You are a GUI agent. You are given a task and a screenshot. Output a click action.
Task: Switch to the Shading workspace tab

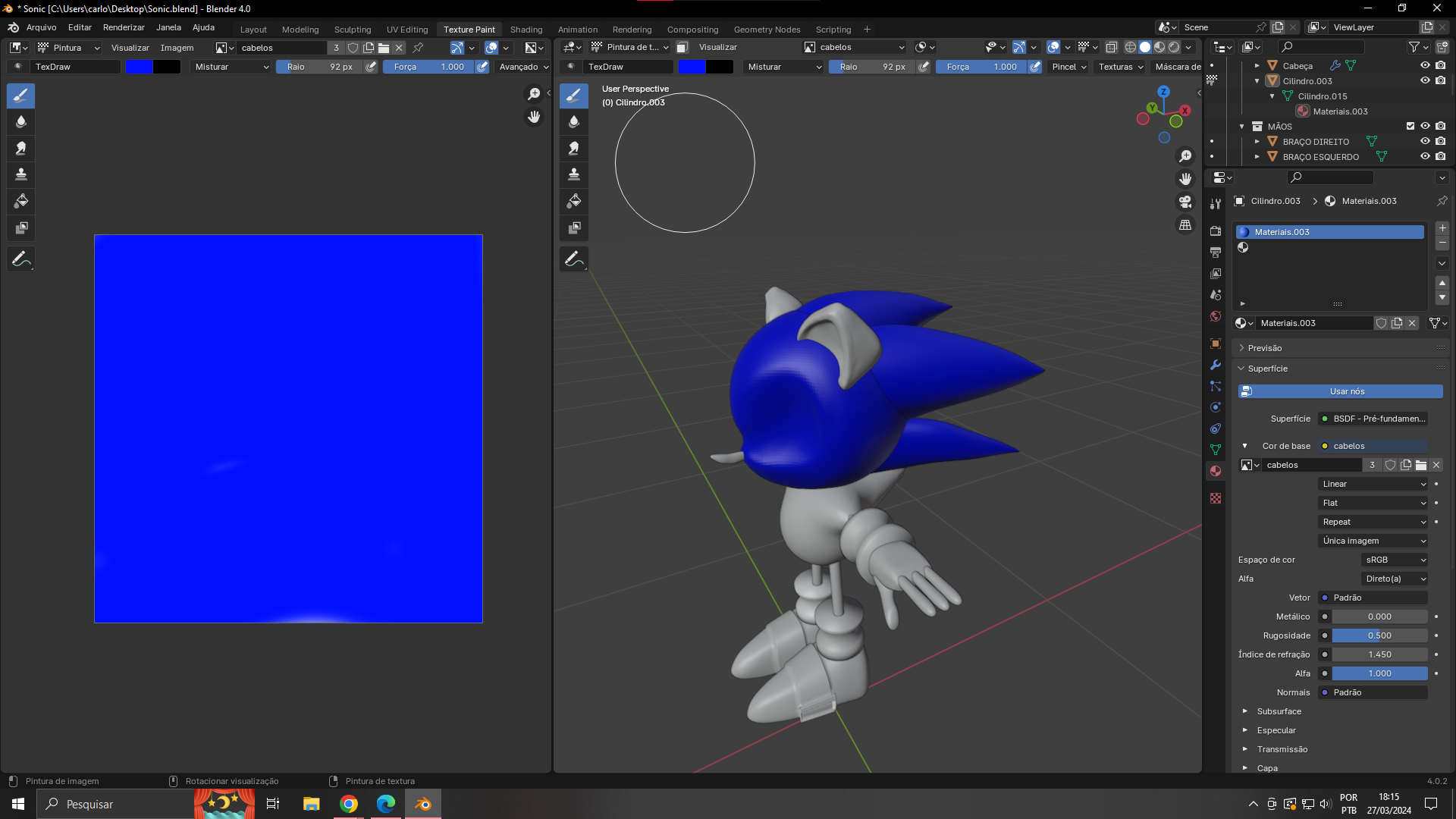[x=526, y=30]
